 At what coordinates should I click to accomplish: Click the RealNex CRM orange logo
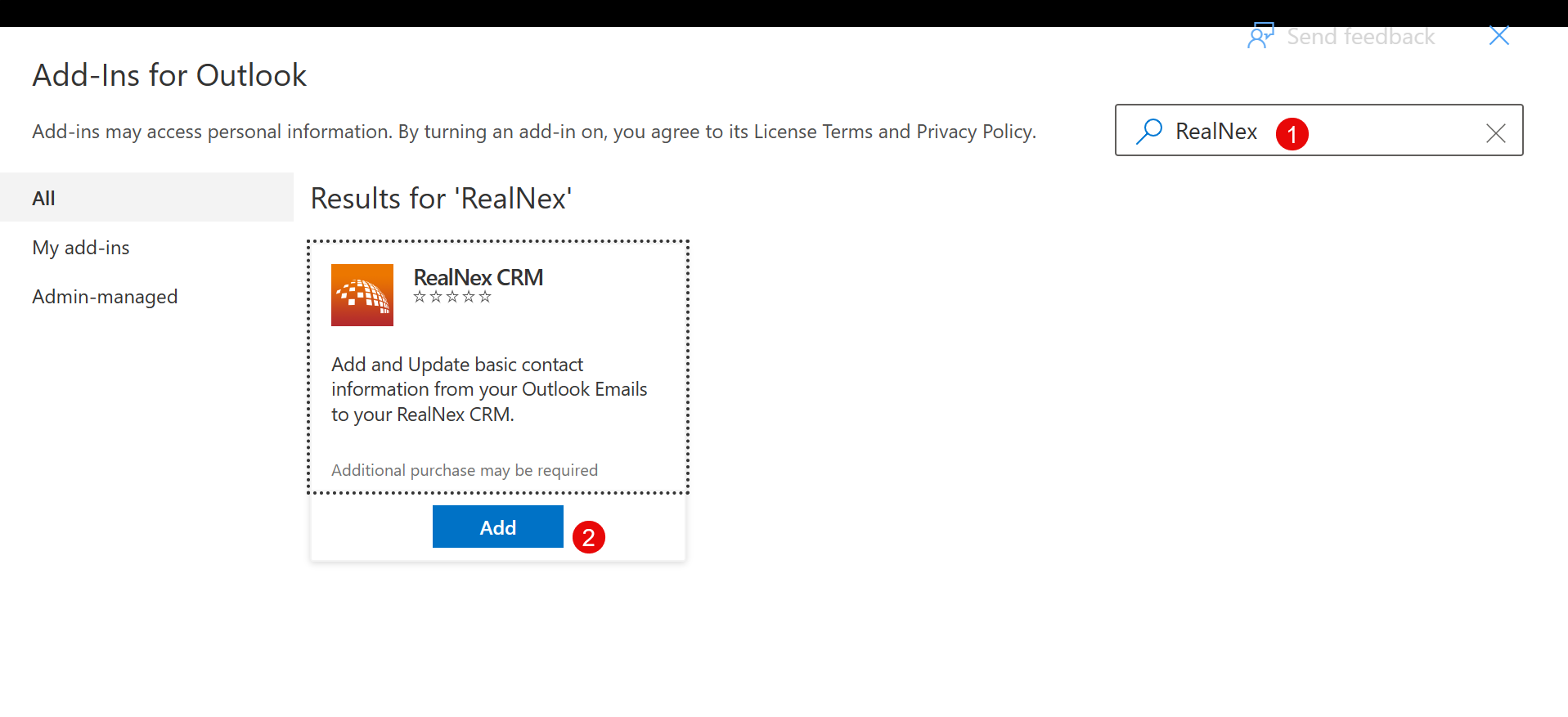pos(362,295)
